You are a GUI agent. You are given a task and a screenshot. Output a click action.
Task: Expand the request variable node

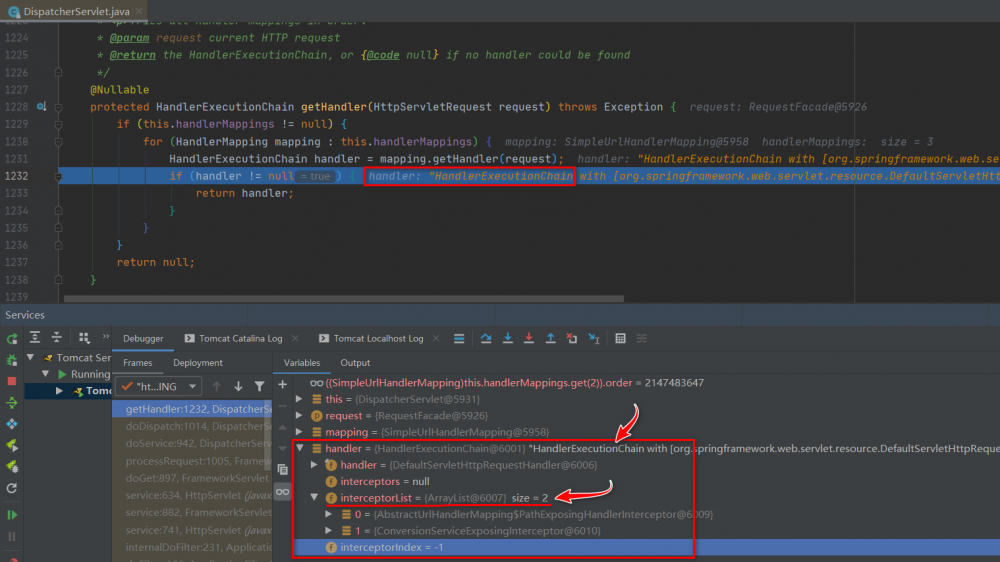click(x=300, y=416)
